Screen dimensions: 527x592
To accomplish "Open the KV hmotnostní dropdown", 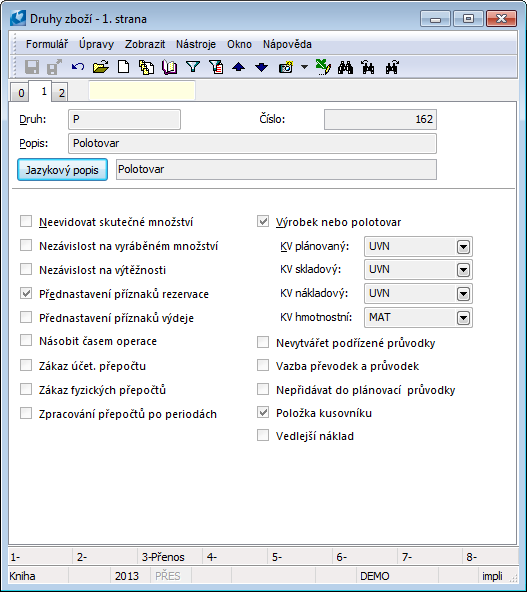I will coord(463,318).
